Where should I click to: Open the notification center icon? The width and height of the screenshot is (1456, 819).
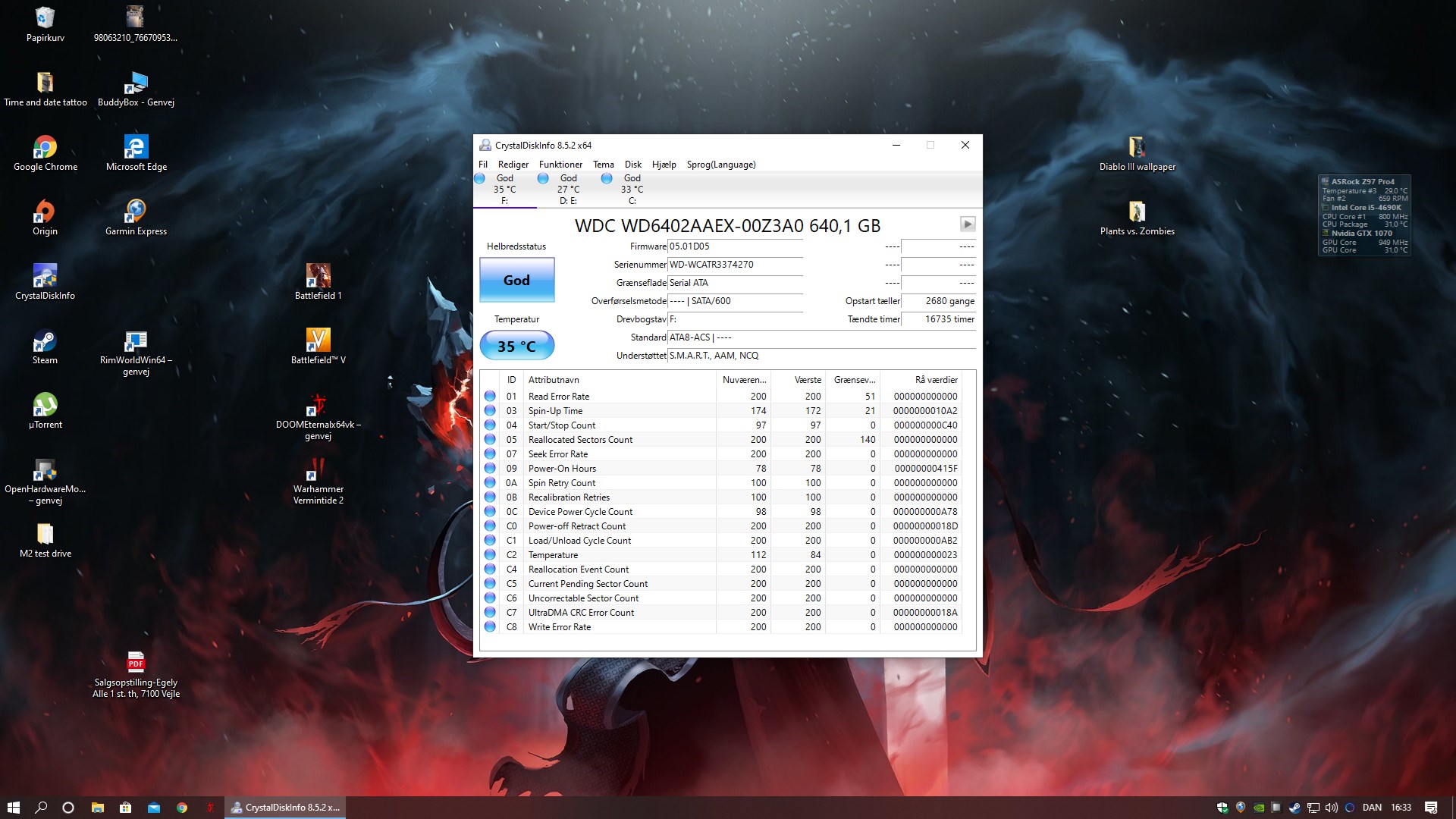1431,808
